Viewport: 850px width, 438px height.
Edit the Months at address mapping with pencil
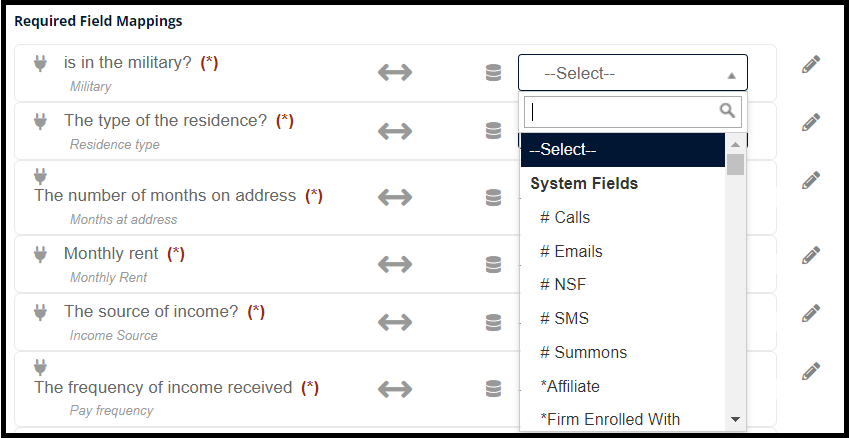tap(810, 180)
